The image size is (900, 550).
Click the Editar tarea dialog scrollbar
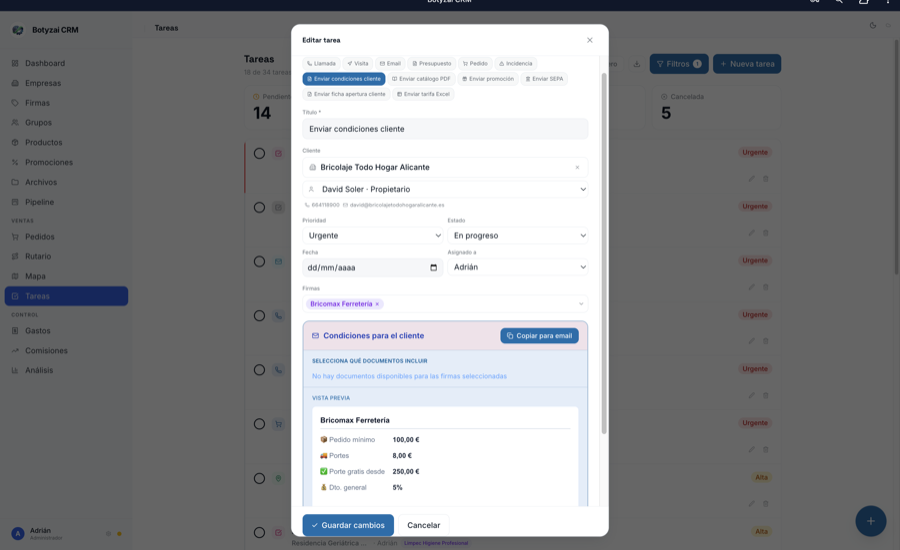pyautogui.click(x=604, y=253)
